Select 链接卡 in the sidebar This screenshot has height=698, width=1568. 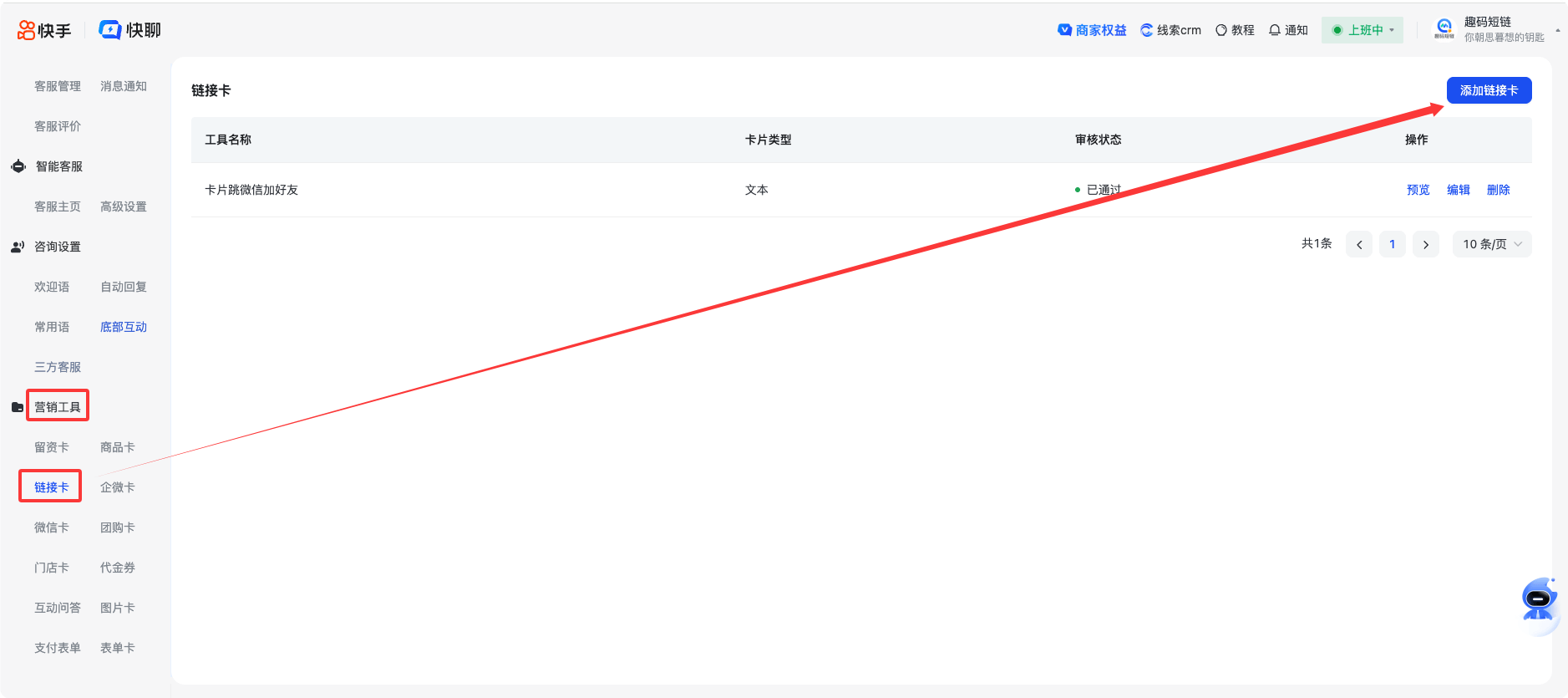click(51, 487)
